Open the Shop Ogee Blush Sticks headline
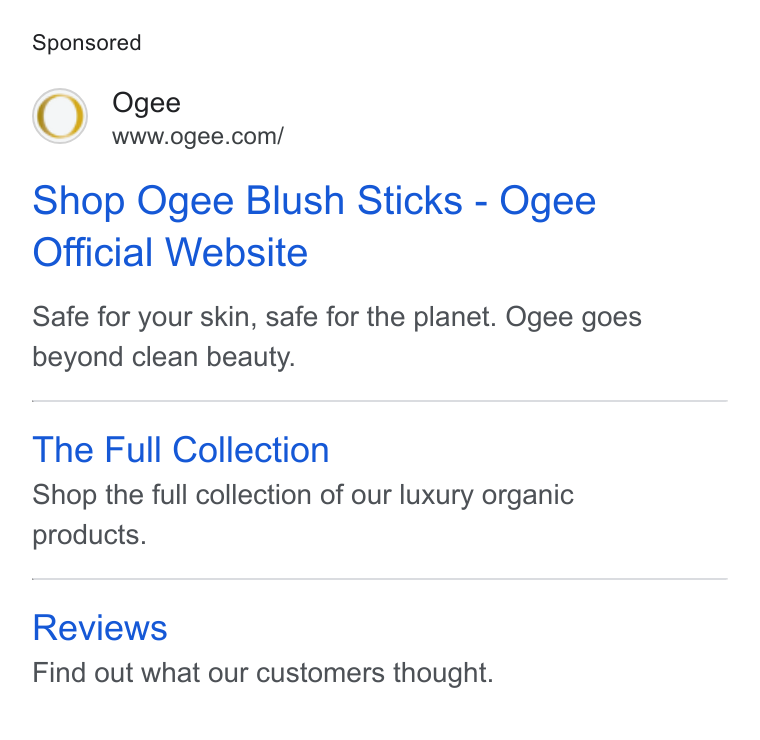760x740 pixels. pos(314,226)
